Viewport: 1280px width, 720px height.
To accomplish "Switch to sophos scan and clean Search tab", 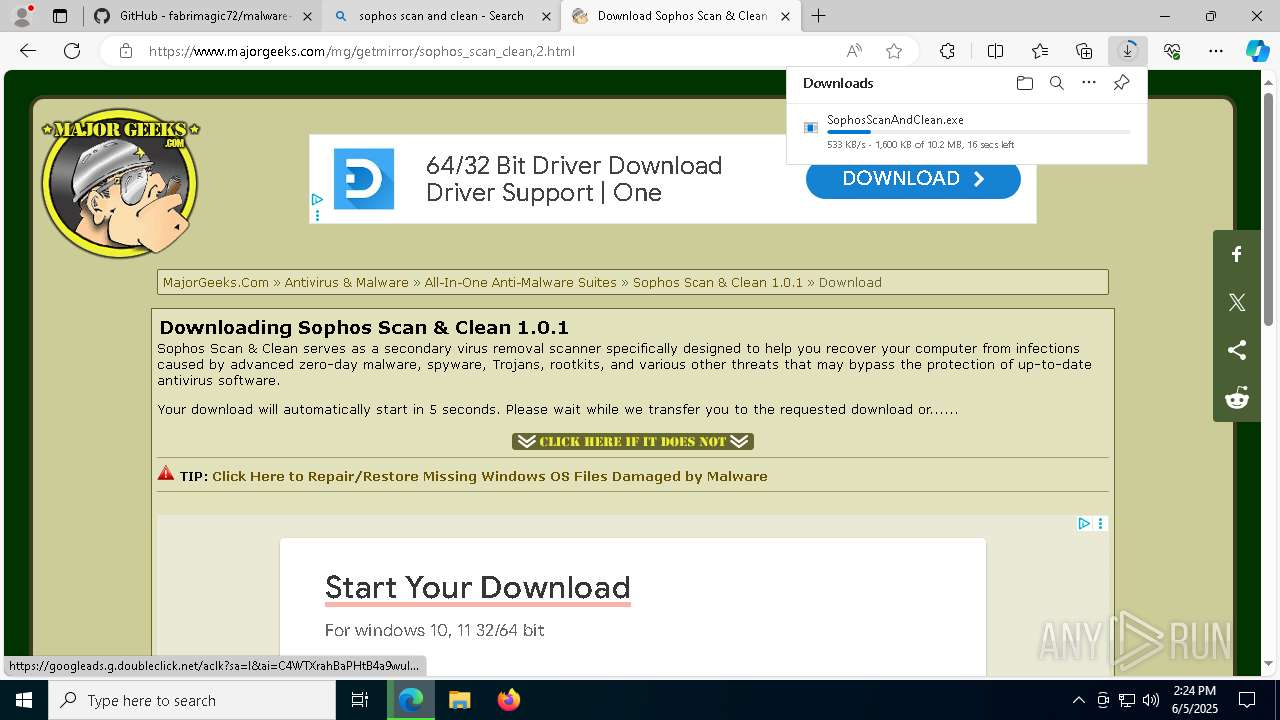I will pyautogui.click(x=441, y=16).
